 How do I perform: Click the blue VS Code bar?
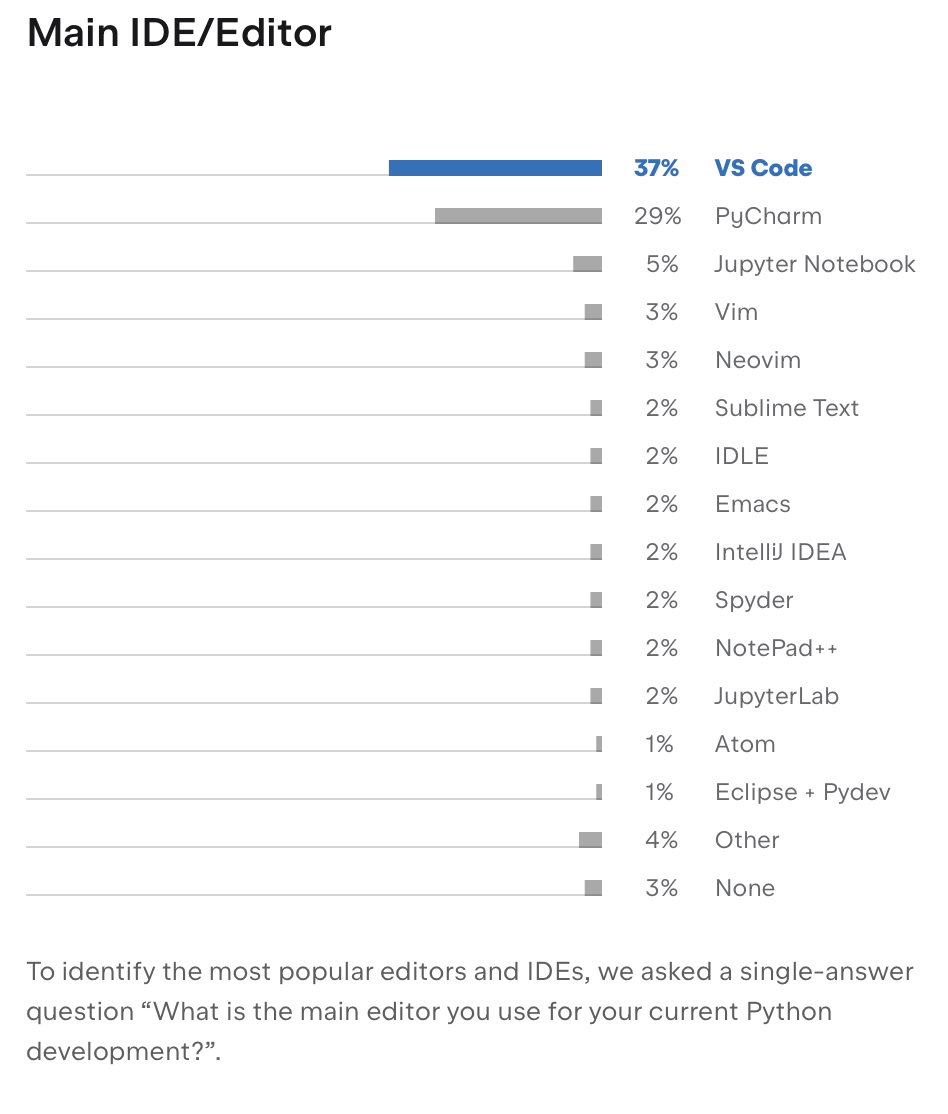[495, 168]
